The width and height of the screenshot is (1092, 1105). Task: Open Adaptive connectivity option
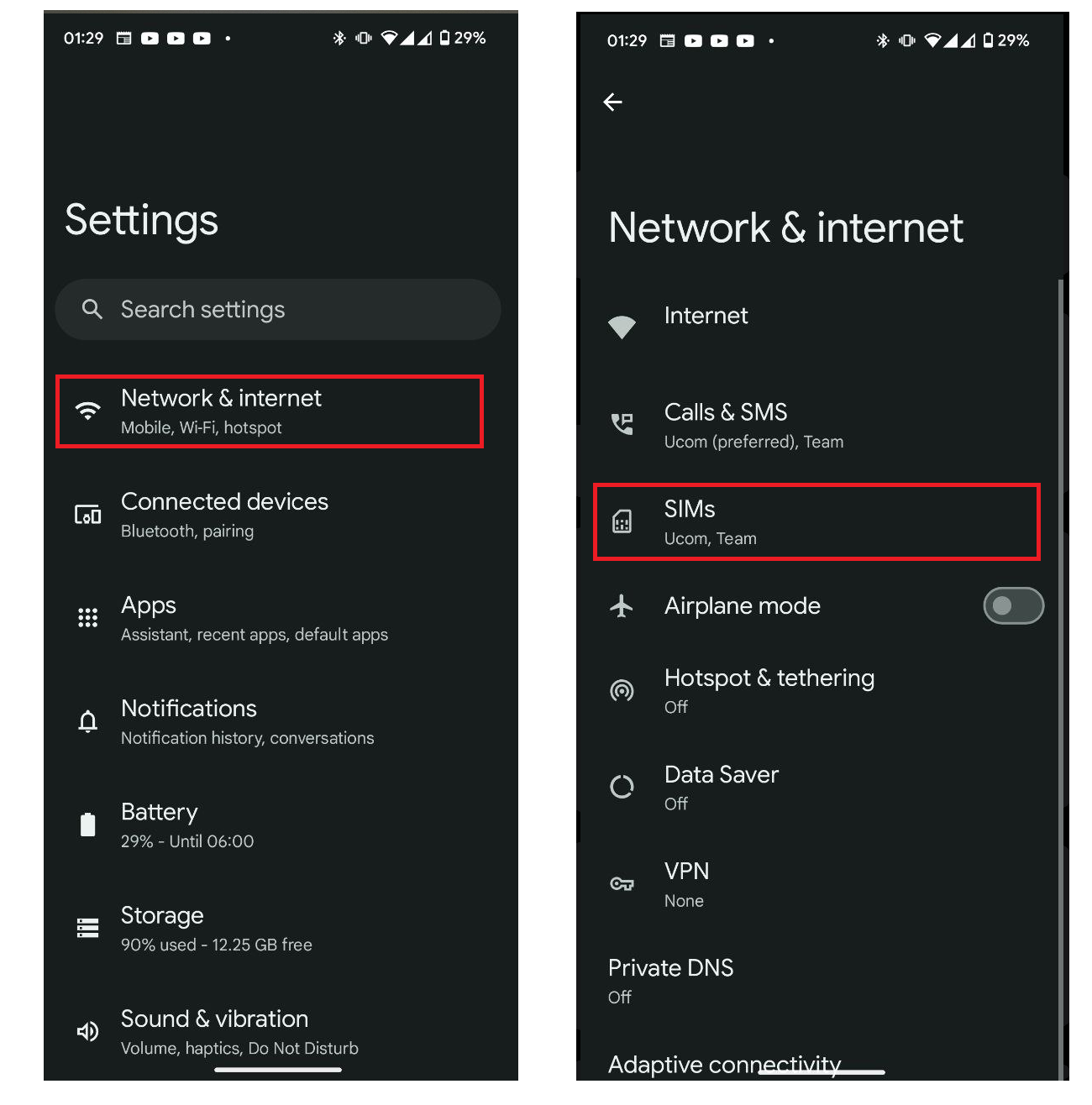click(x=724, y=1065)
